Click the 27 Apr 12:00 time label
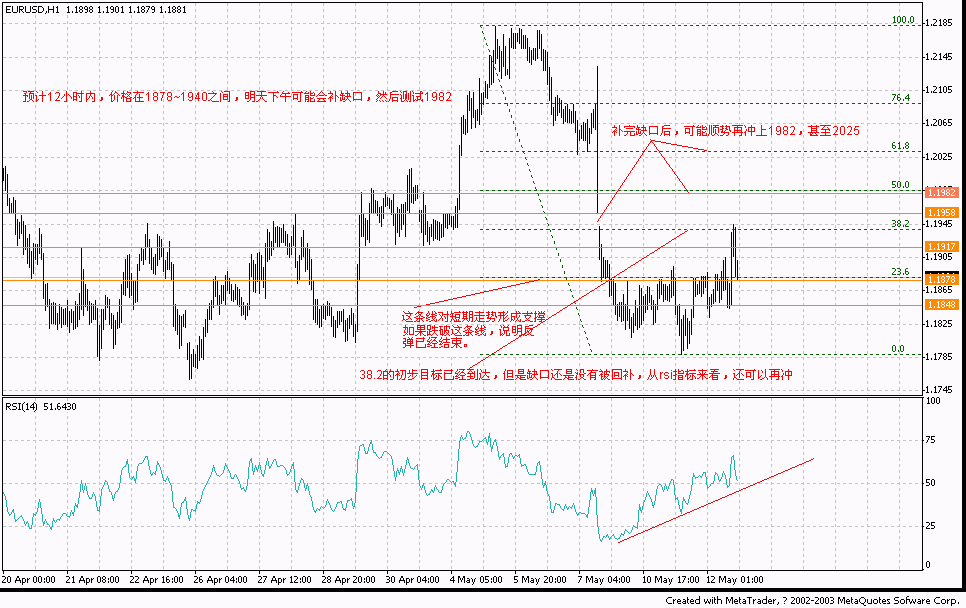This screenshot has height=608, width=966. tap(285, 580)
